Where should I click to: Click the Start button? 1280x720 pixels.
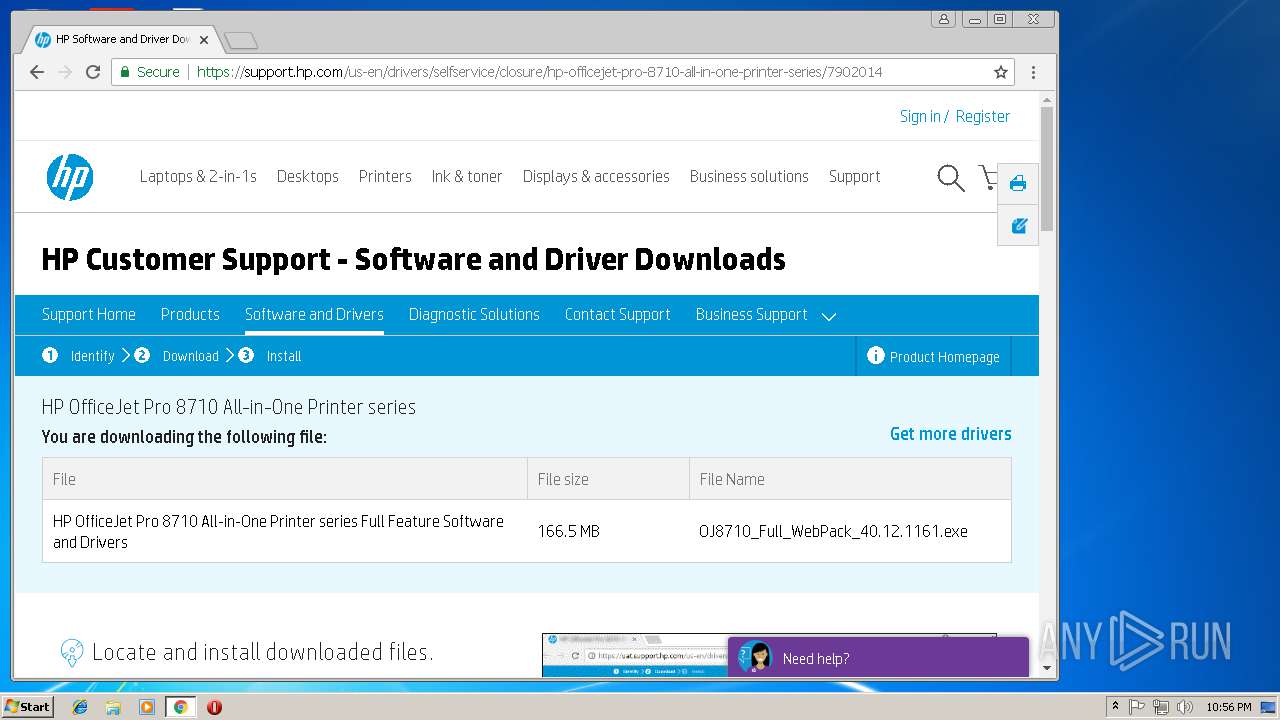28,707
